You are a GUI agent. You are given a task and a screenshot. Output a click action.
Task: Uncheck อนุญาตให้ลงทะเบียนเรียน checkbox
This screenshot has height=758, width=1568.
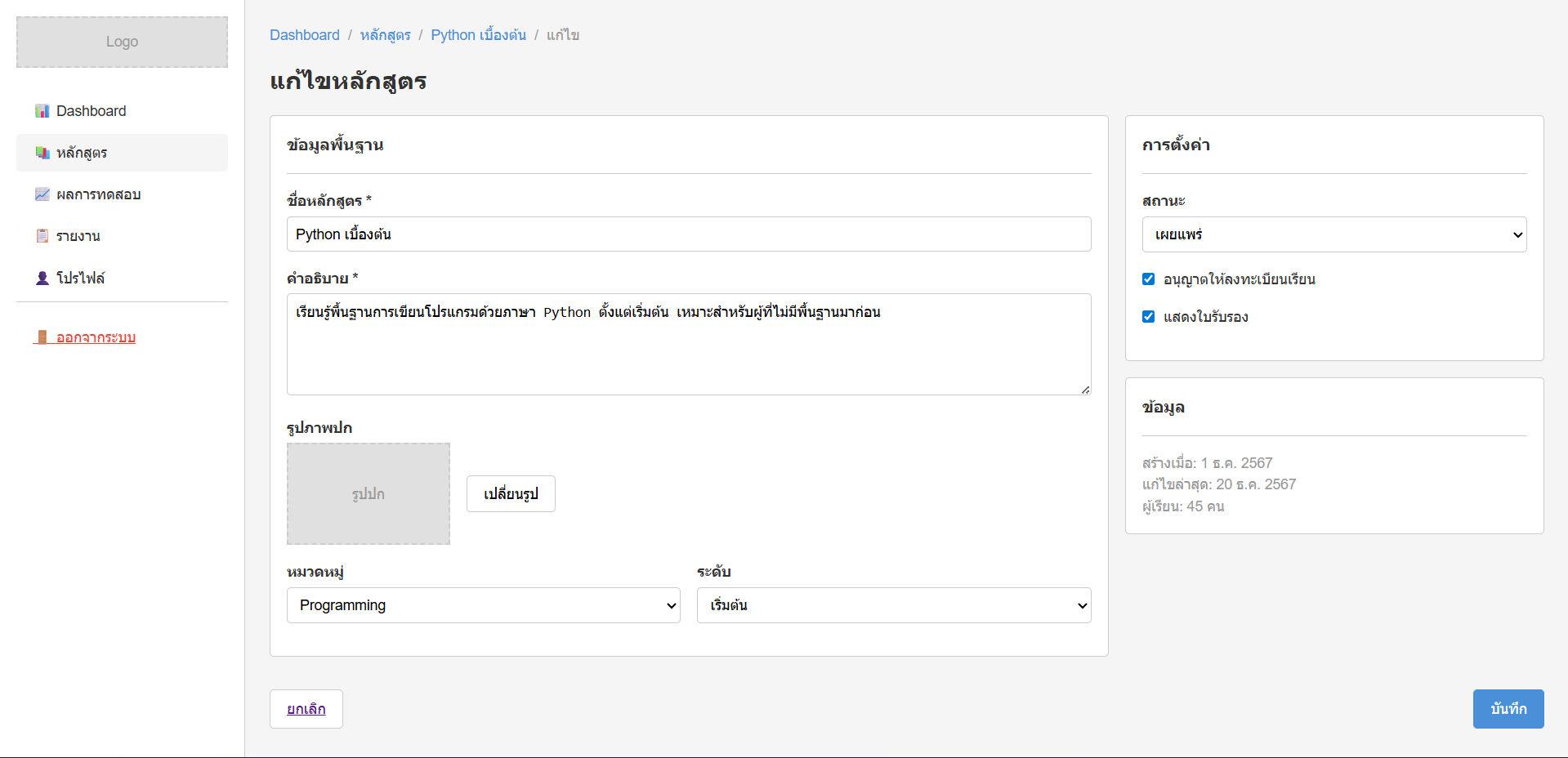(1148, 279)
